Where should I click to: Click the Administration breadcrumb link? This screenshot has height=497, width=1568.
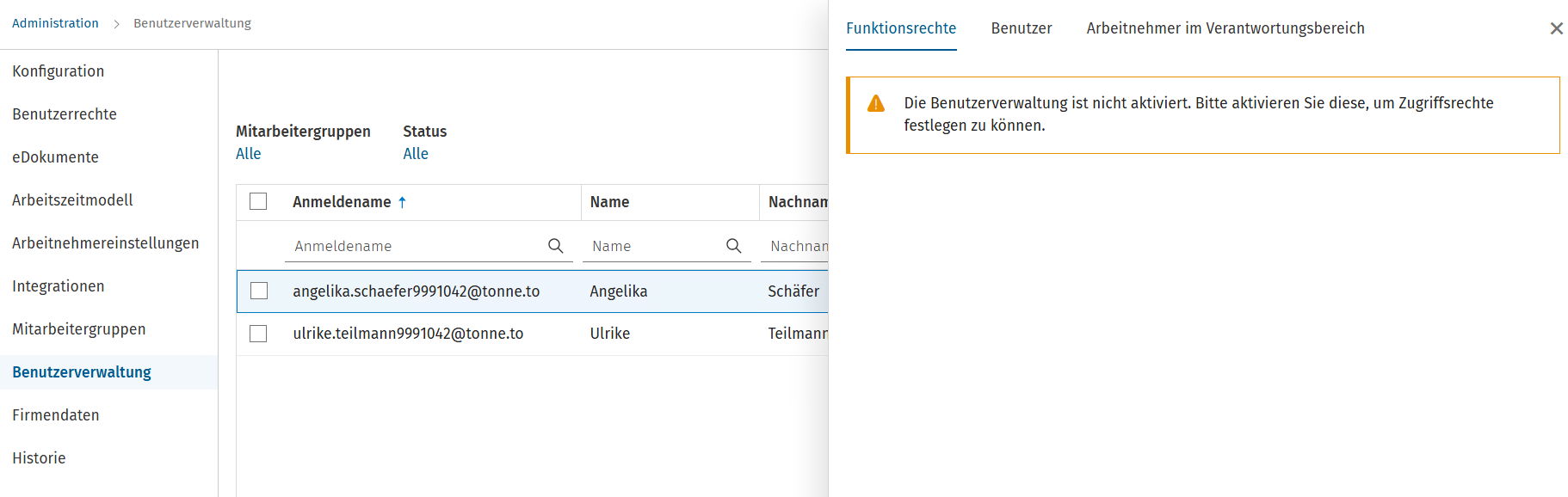[x=55, y=23]
